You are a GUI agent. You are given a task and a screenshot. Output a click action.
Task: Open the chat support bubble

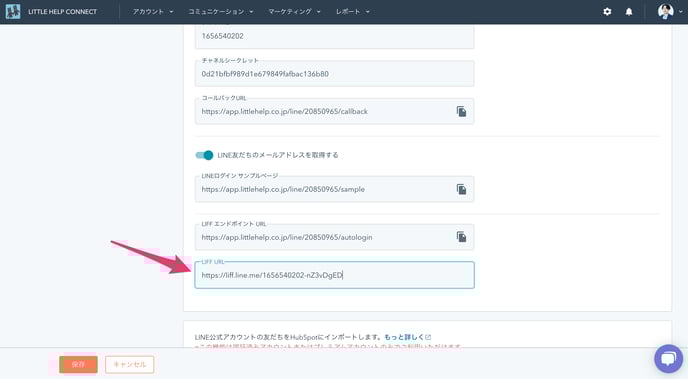(x=668, y=359)
